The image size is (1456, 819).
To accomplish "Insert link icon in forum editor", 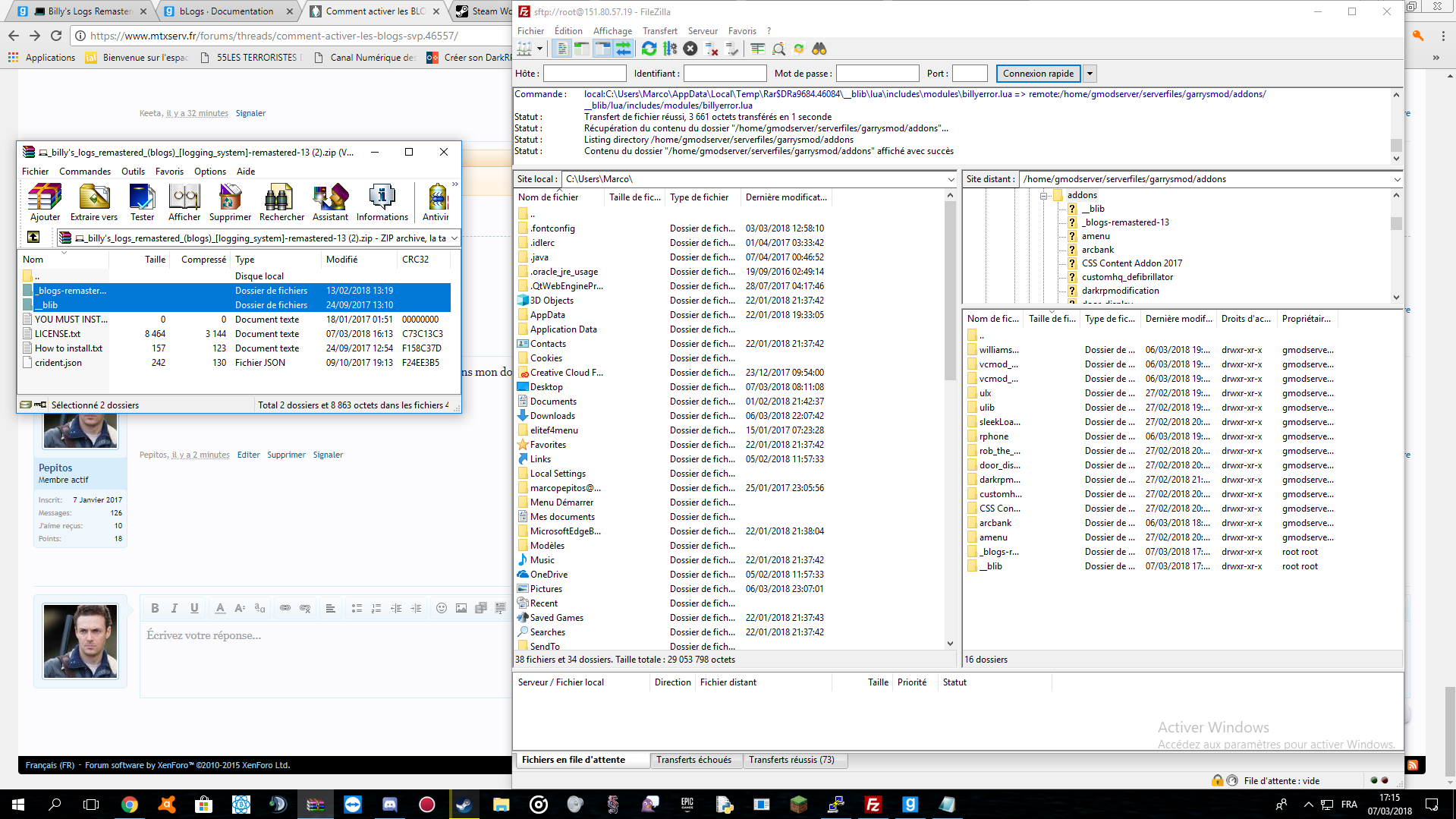I will coord(285,608).
